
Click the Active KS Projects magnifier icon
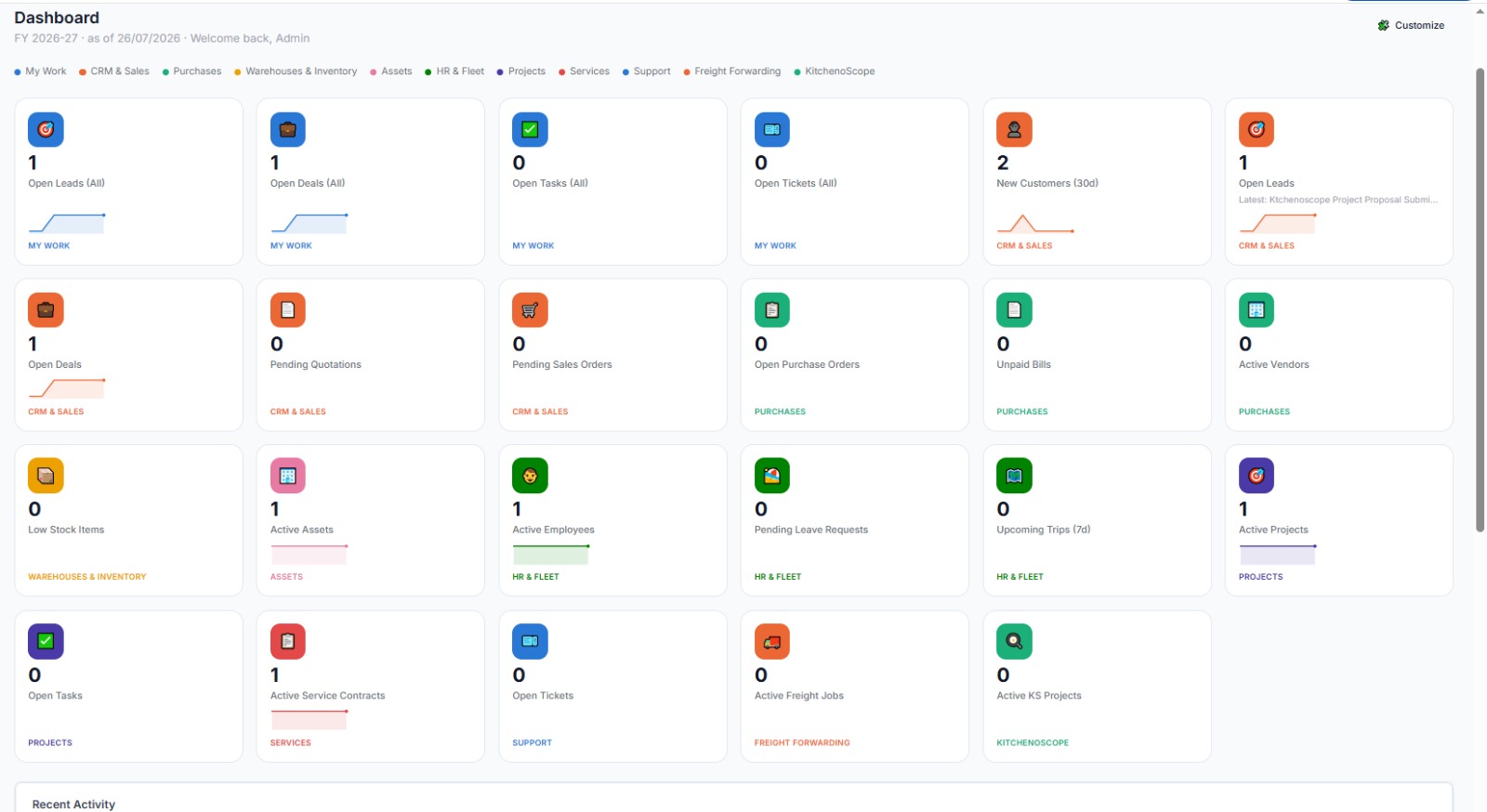pos(1014,641)
